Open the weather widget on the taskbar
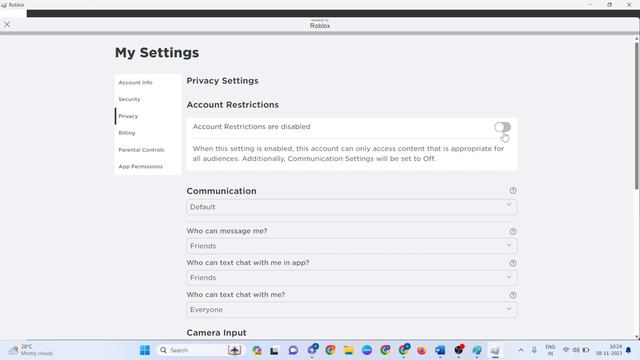The image size is (640, 360). pyautogui.click(x=31, y=350)
